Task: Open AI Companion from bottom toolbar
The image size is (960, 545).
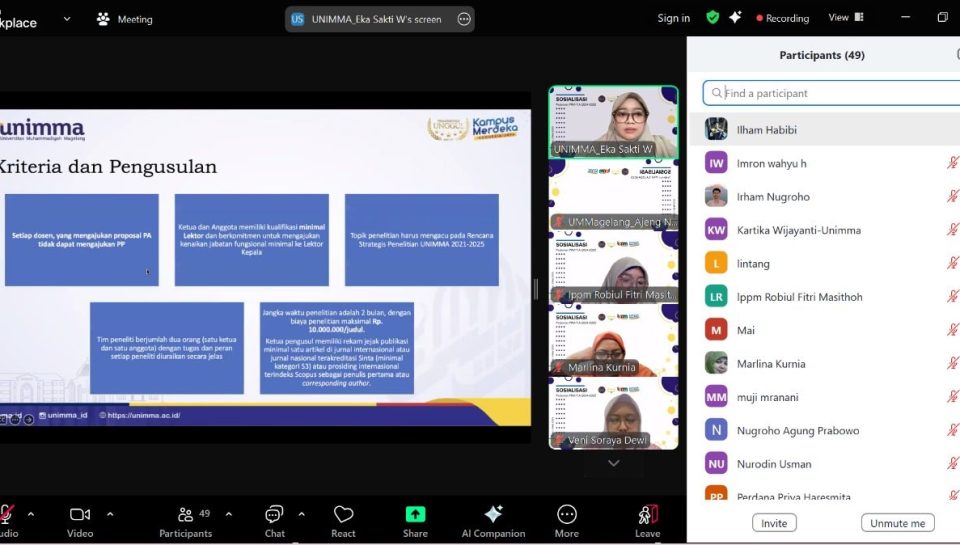Action: (x=493, y=515)
